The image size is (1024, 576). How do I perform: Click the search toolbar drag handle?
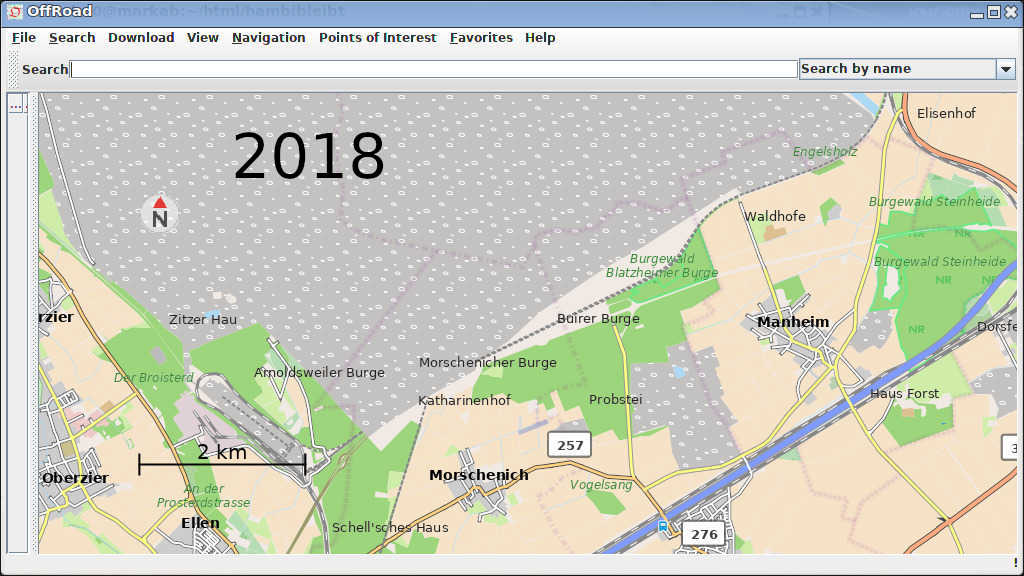tap(13, 69)
